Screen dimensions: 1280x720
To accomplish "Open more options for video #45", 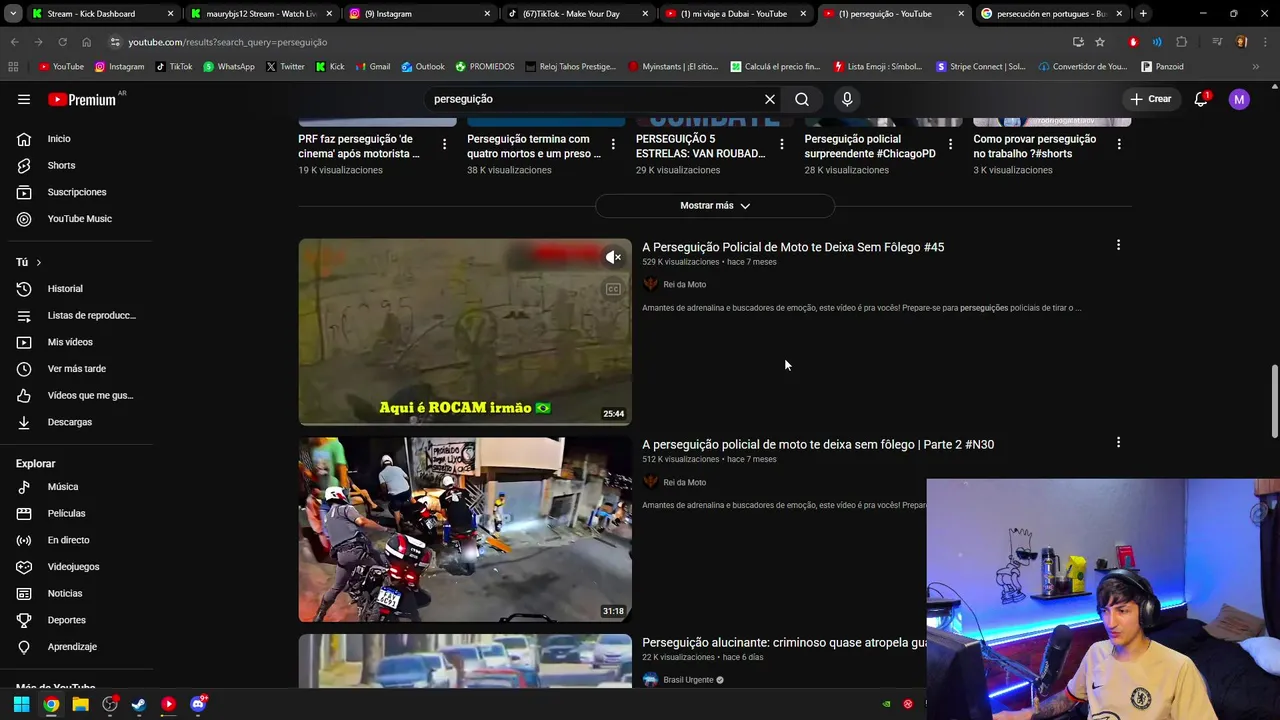I will [1118, 245].
